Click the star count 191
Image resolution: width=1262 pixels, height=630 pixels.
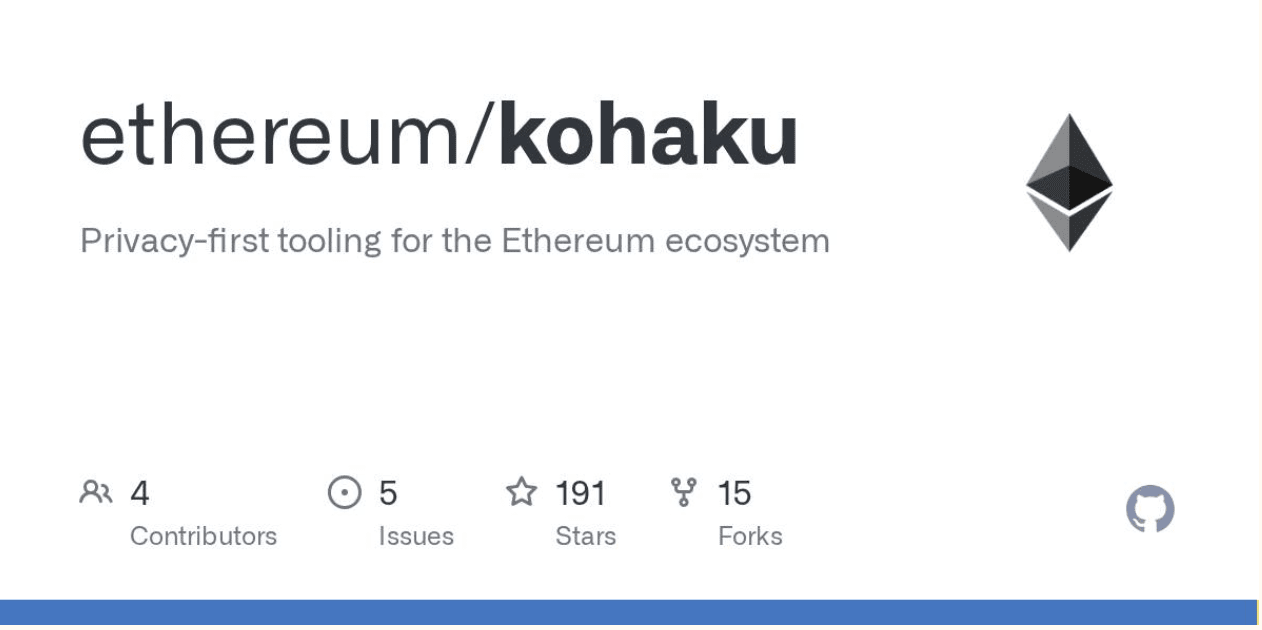pos(580,493)
